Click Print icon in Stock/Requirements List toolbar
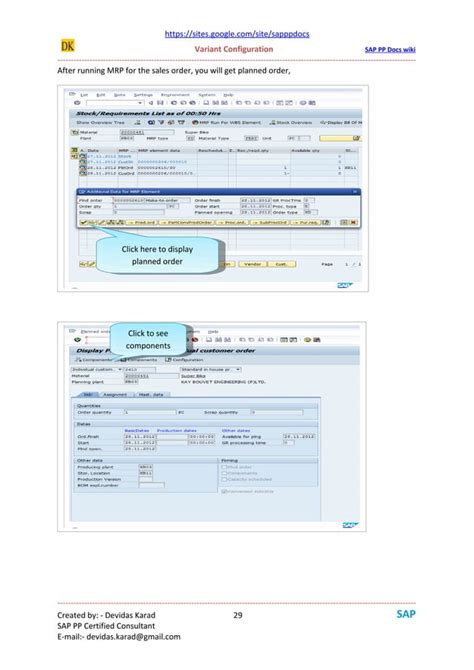 pyautogui.click(x=206, y=103)
